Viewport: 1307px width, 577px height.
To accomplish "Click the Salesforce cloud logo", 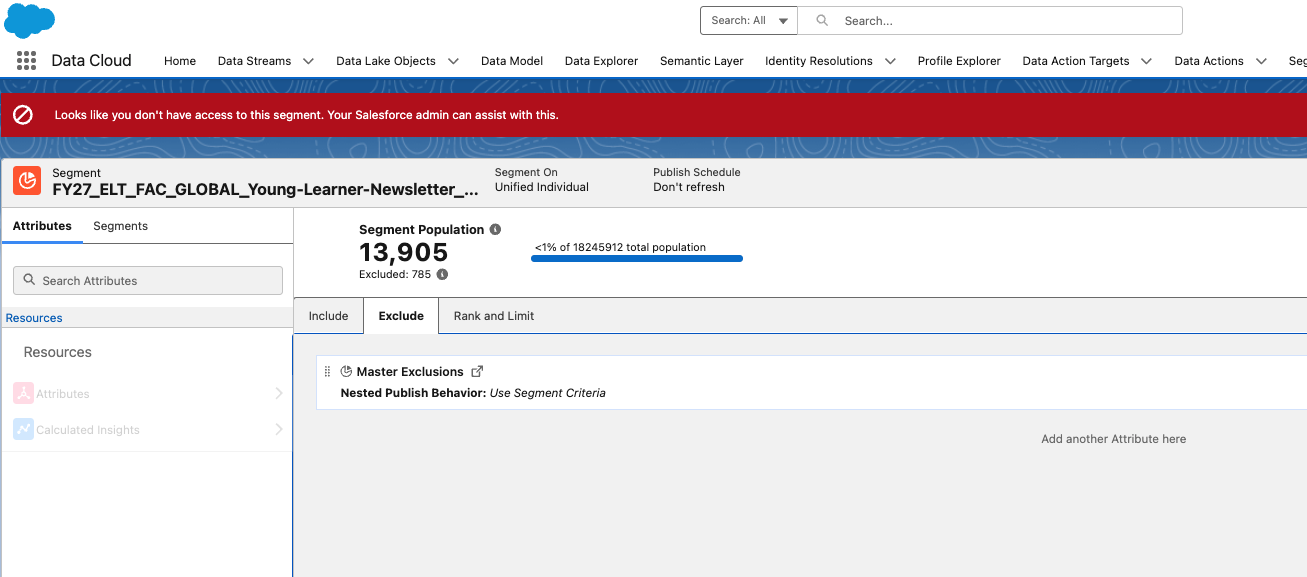I will tap(29, 20).
